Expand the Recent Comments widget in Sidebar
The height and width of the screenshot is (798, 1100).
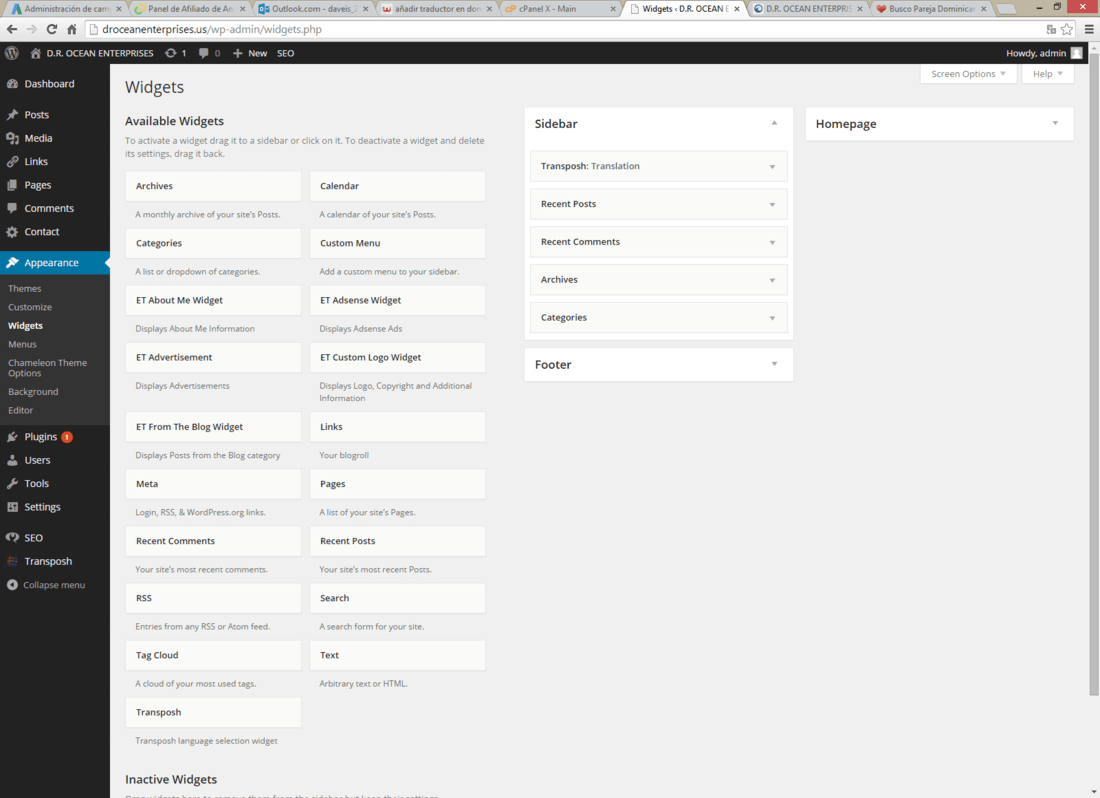click(x=772, y=243)
